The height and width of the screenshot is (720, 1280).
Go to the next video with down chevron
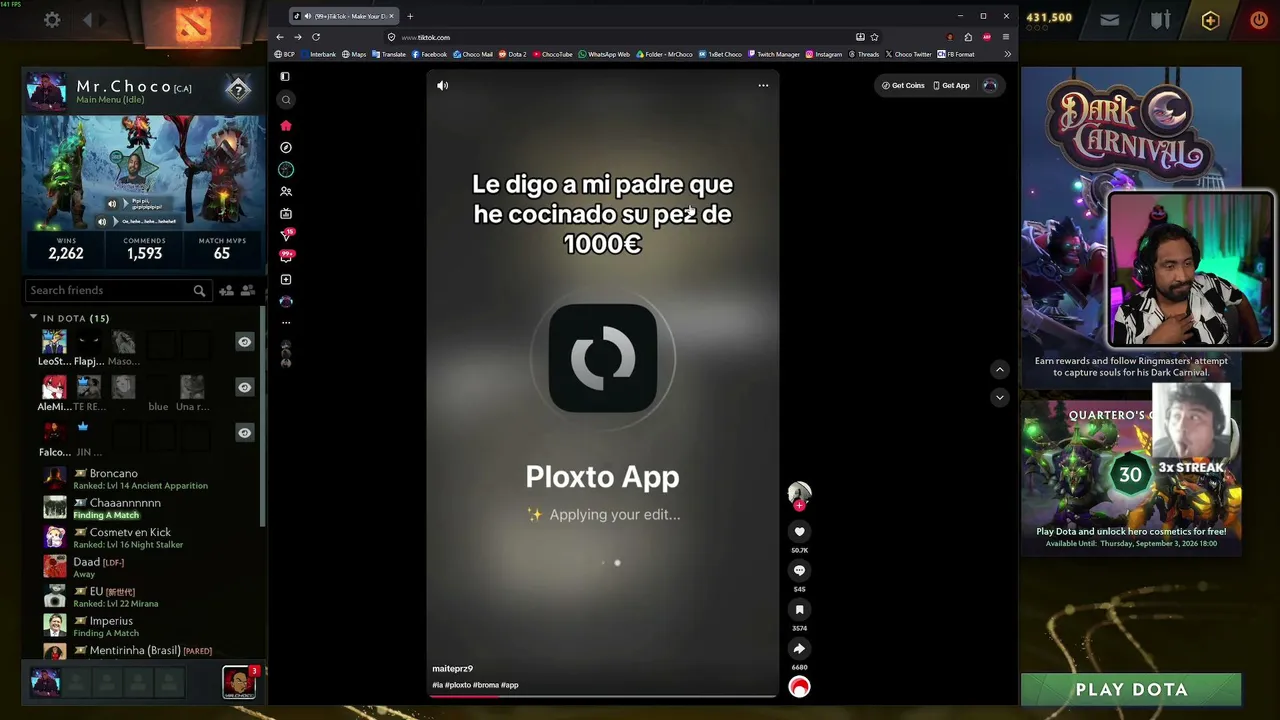tap(999, 397)
